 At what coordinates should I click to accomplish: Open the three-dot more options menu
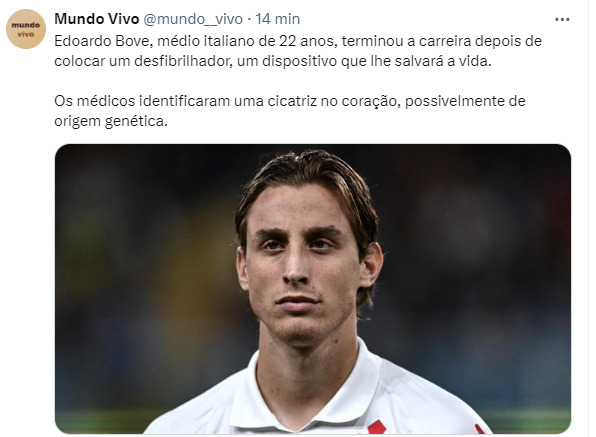[x=562, y=19]
